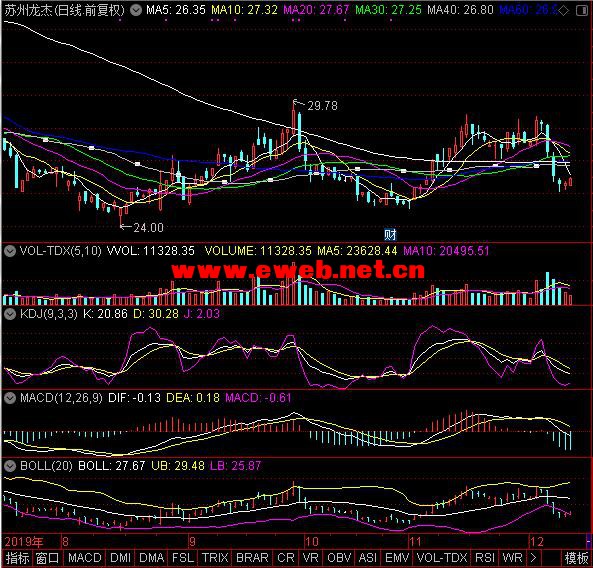
Task: Open the 模板 template button
Action: (x=576, y=558)
